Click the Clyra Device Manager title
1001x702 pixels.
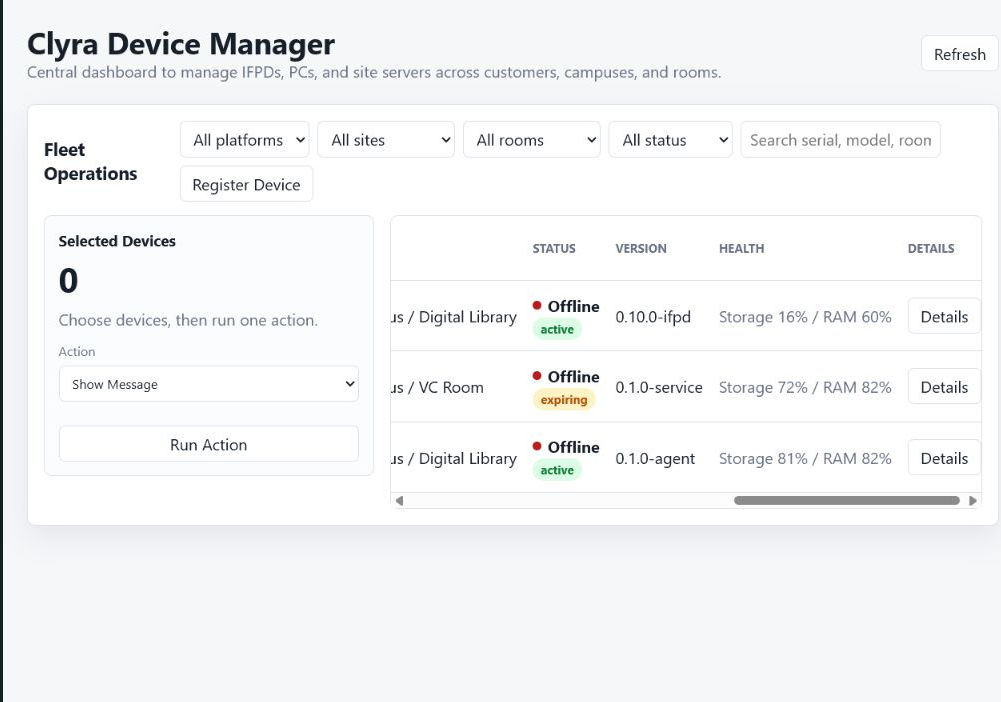[x=181, y=44]
